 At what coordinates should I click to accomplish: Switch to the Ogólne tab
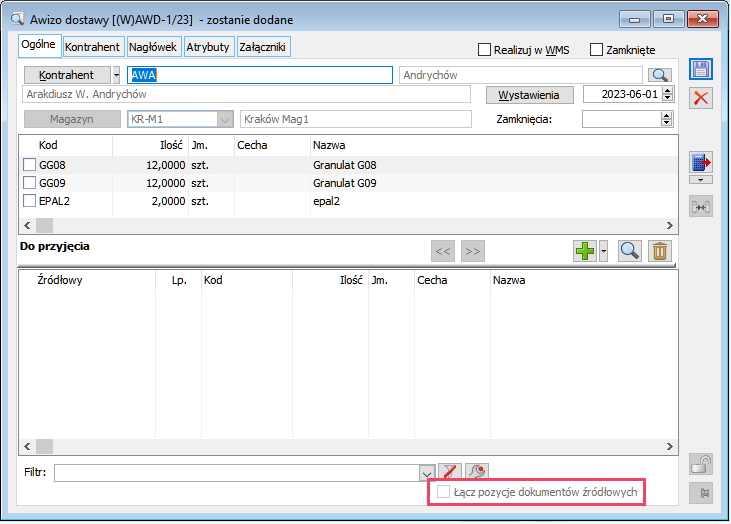tap(39, 45)
